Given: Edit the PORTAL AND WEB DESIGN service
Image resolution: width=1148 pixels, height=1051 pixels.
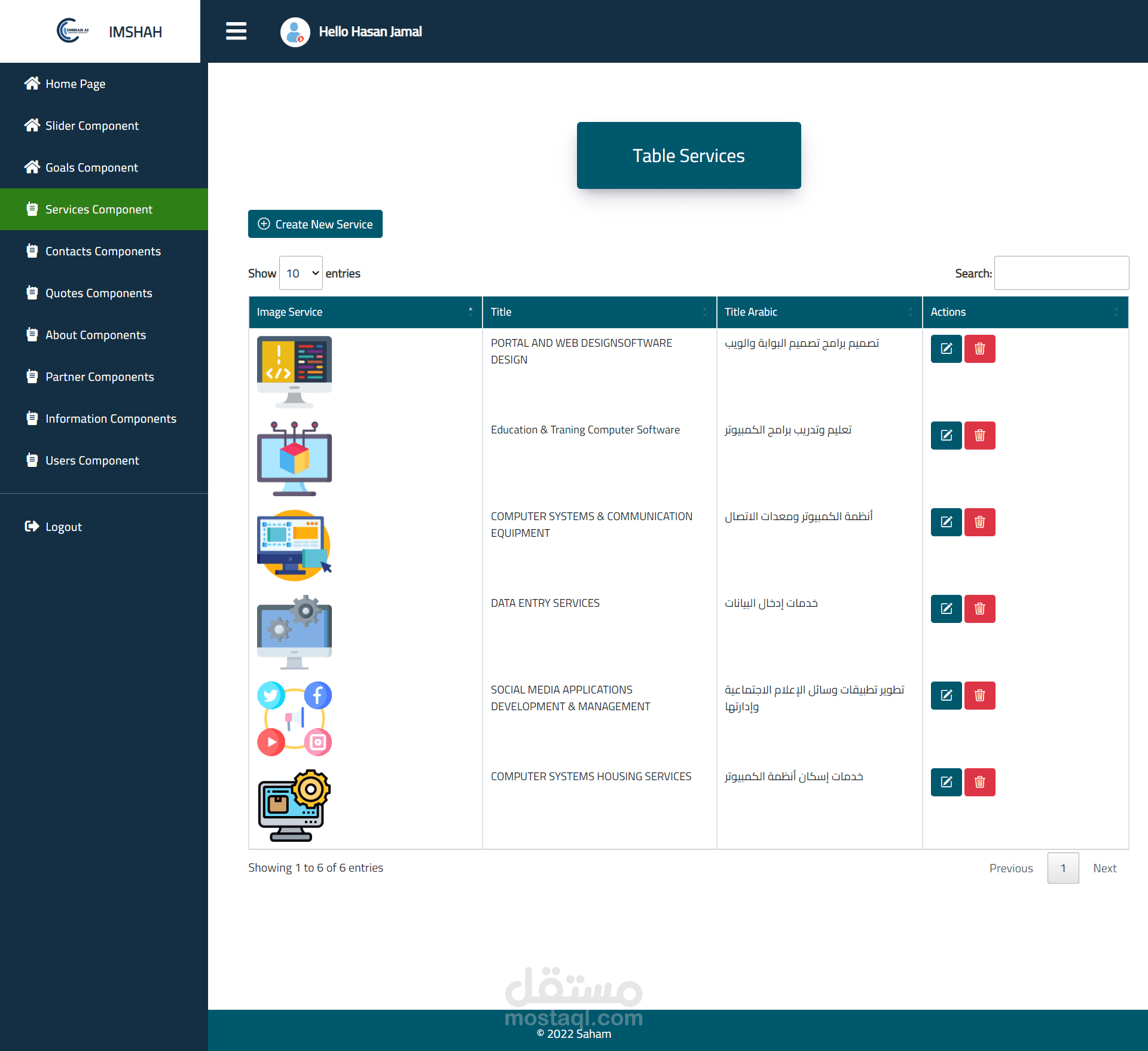Looking at the screenshot, I should point(946,349).
